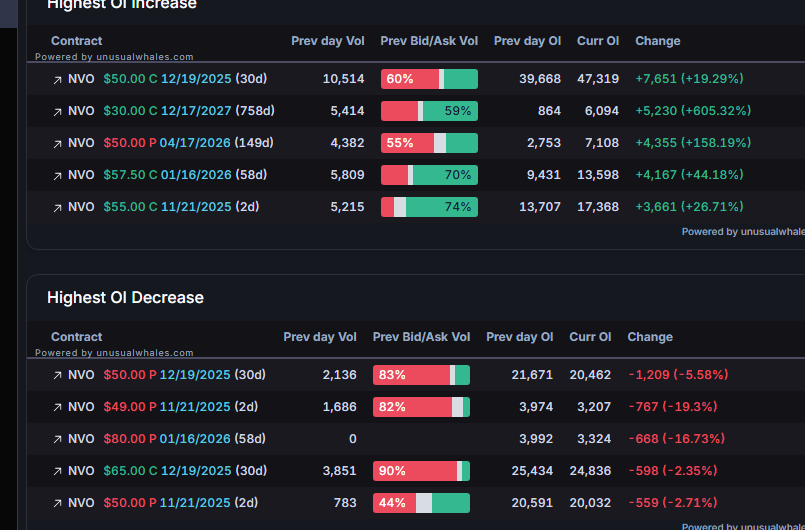Image resolution: width=805 pixels, height=530 pixels.
Task: Click the 6,094 current OI cell
Action: (602, 110)
